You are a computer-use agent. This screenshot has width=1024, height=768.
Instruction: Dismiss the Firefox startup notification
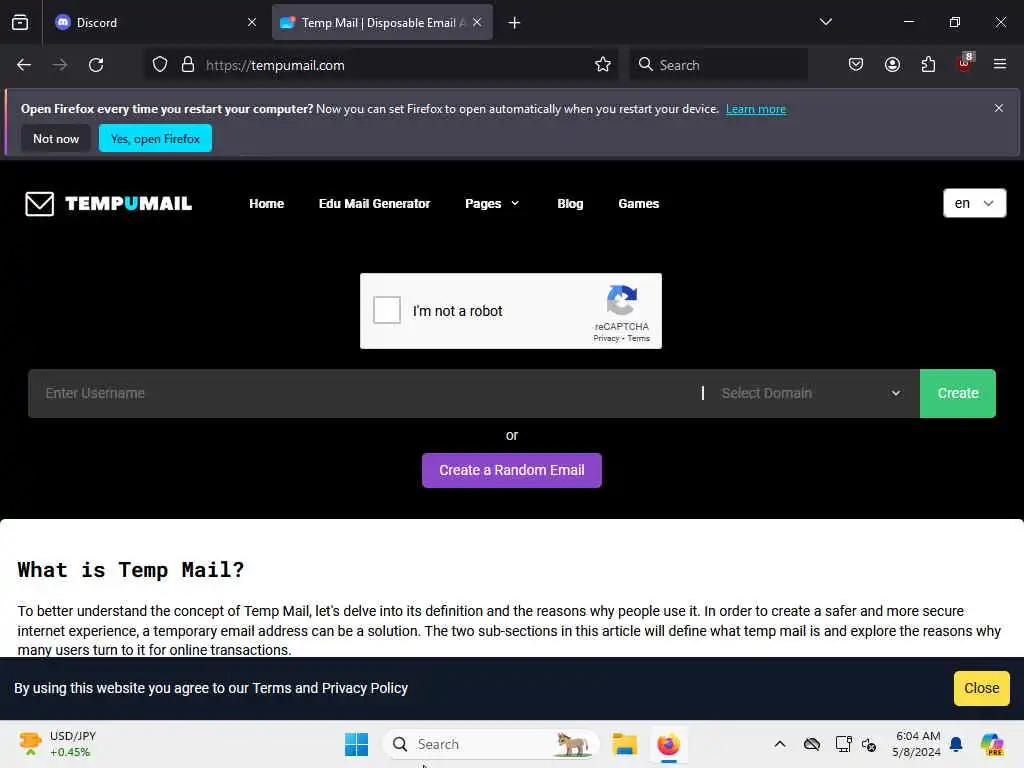[x=999, y=108]
